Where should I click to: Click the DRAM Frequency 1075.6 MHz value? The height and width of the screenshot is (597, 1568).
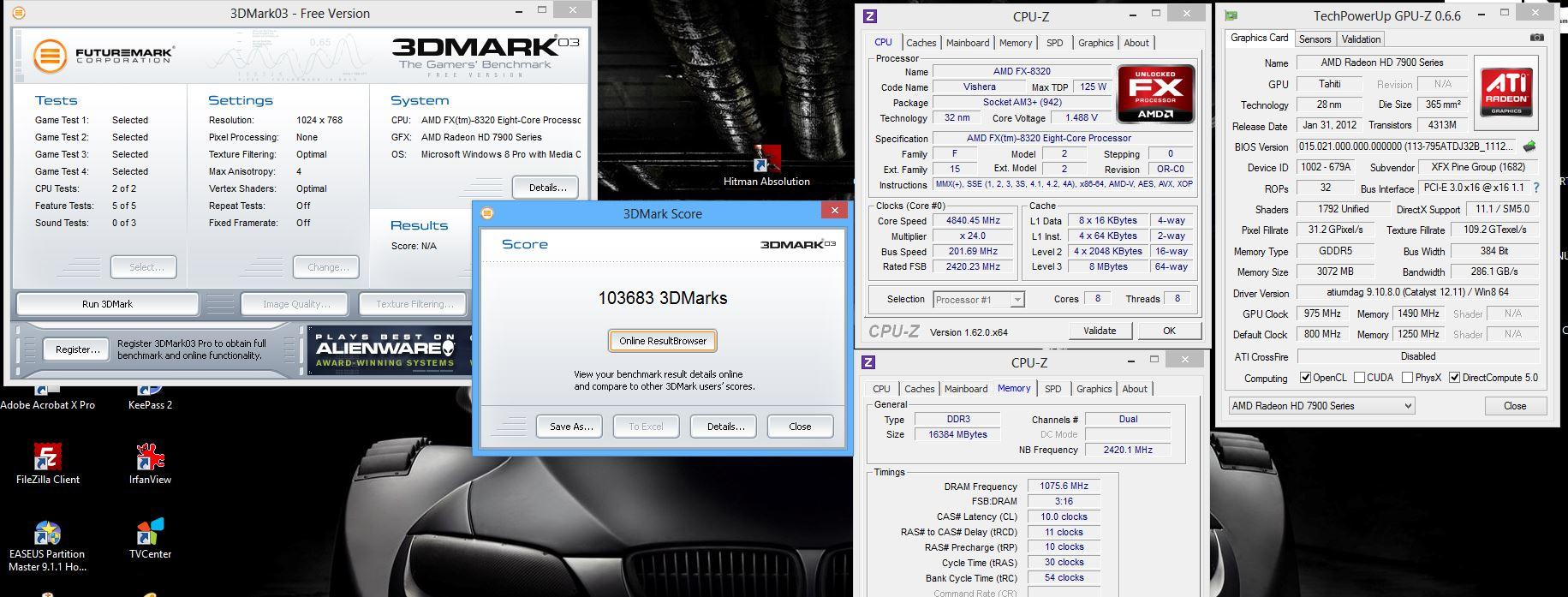[1064, 487]
